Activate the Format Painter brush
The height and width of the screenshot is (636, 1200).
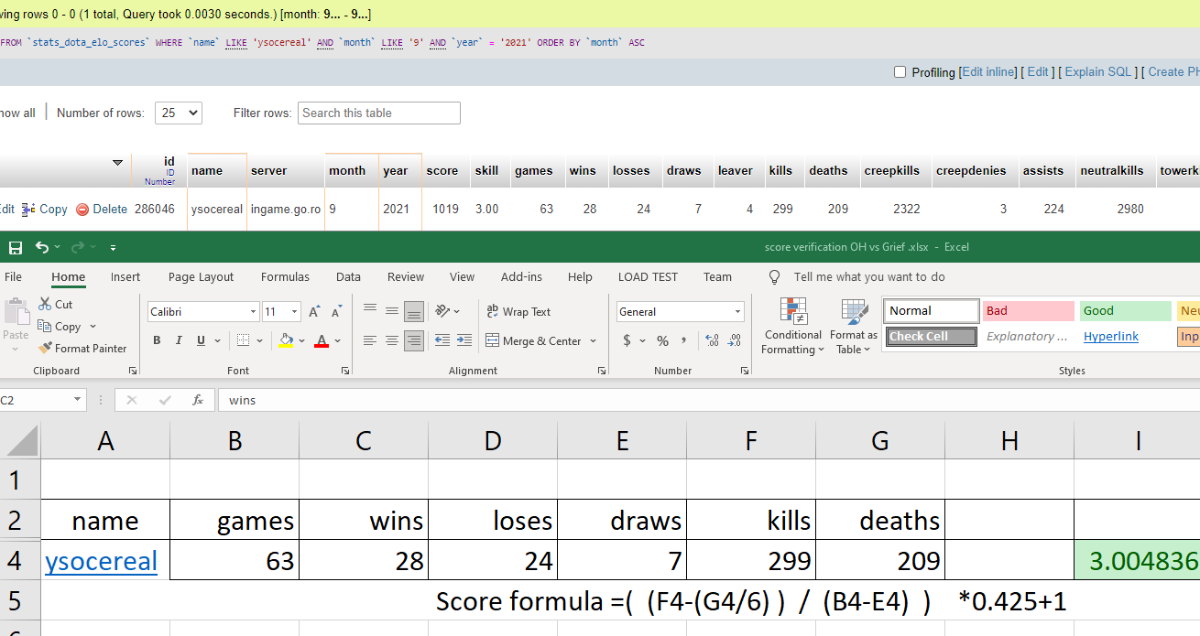coord(83,348)
